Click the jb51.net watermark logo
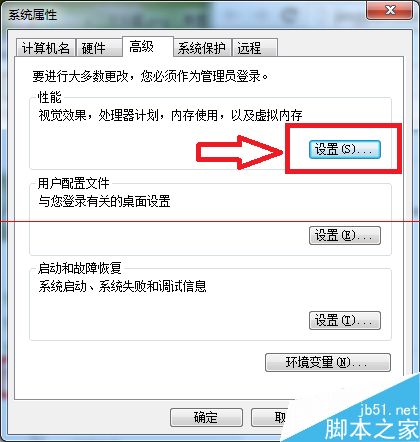 [x=370, y=422]
